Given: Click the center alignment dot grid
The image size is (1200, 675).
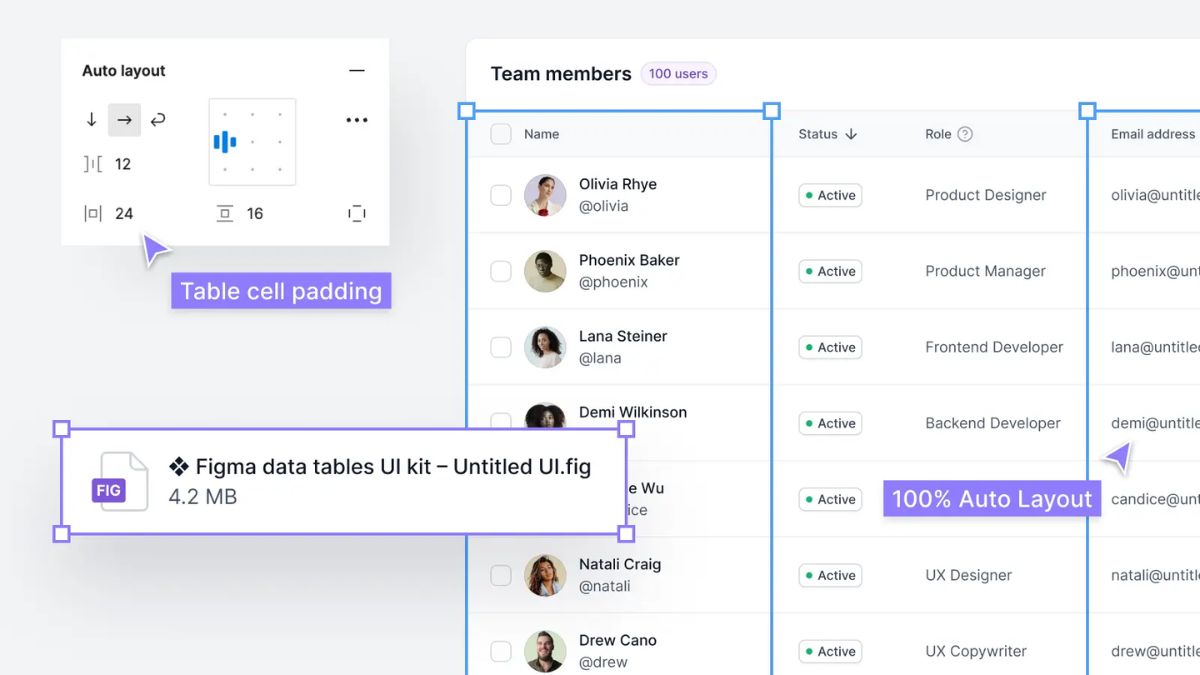Looking at the screenshot, I should pos(251,141).
